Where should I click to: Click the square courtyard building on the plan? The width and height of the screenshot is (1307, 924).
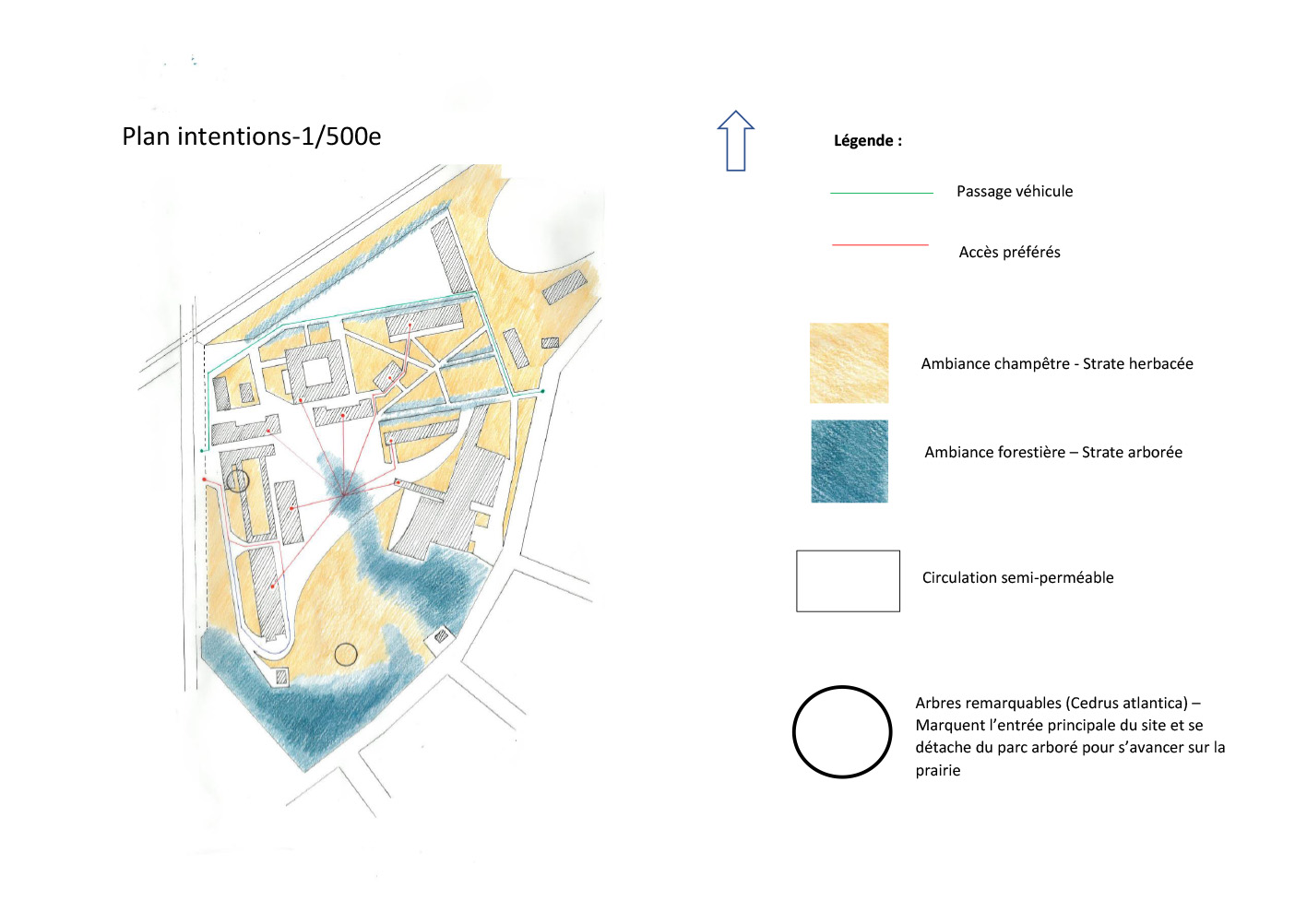[x=316, y=371]
